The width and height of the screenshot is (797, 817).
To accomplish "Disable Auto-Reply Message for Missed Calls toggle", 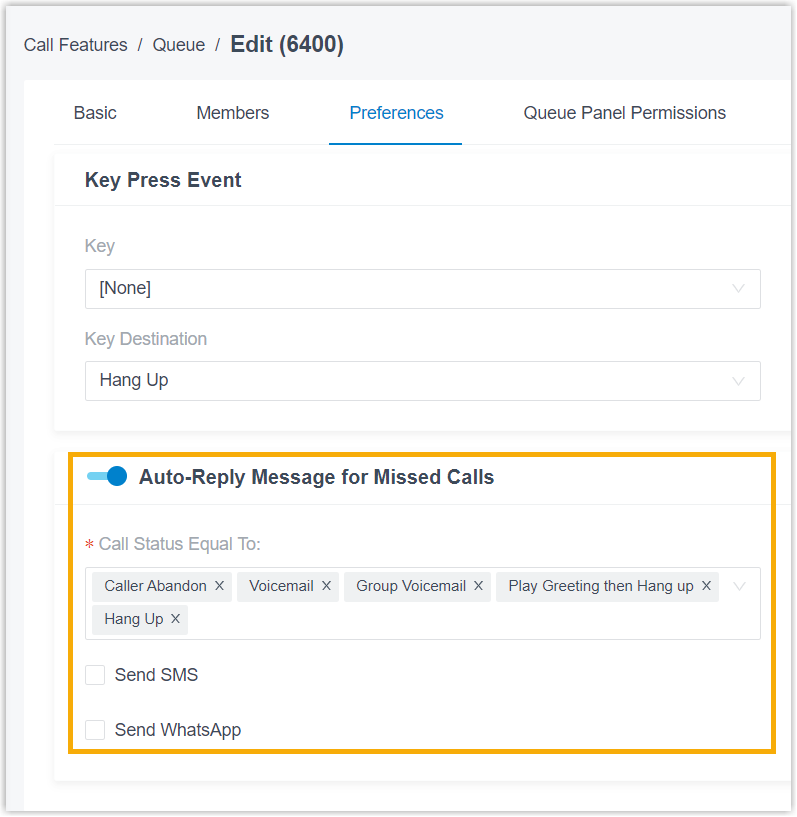I will pos(107,476).
